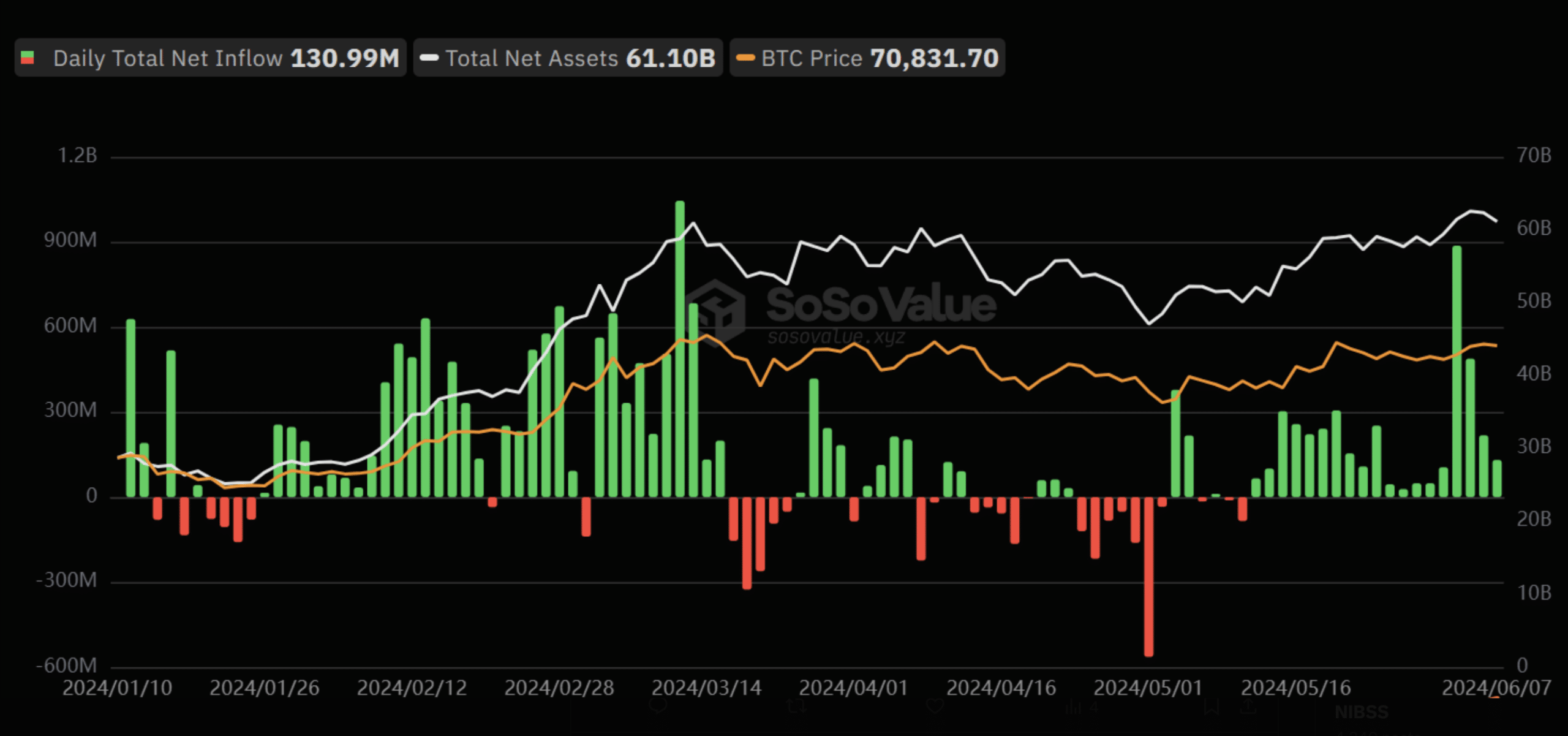The image size is (1568, 736).
Task: Click the 2024/01/10 x-axis date label
Action: (118, 688)
